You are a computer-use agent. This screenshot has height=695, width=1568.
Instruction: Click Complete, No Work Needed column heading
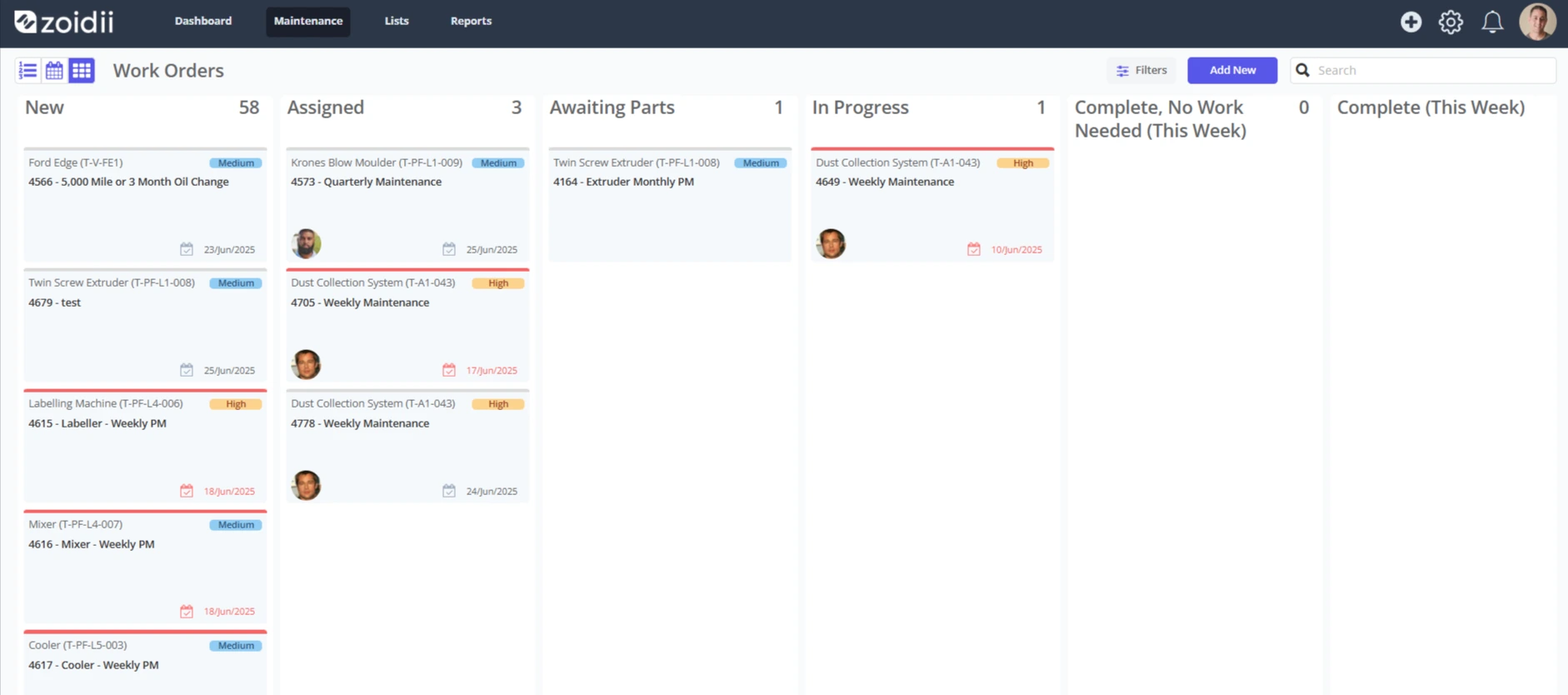1161,119
